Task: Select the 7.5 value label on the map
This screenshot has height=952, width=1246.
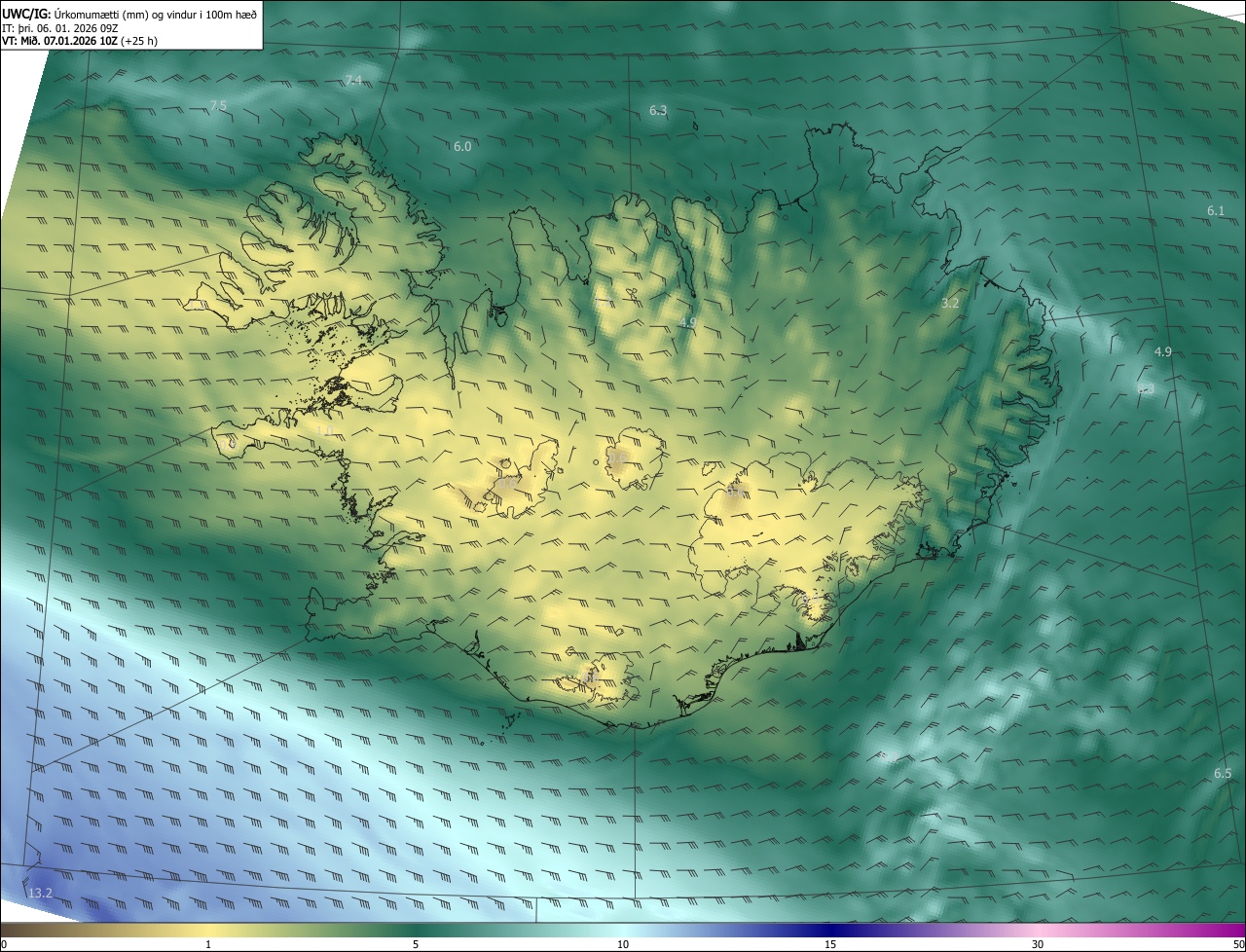Action: point(218,105)
